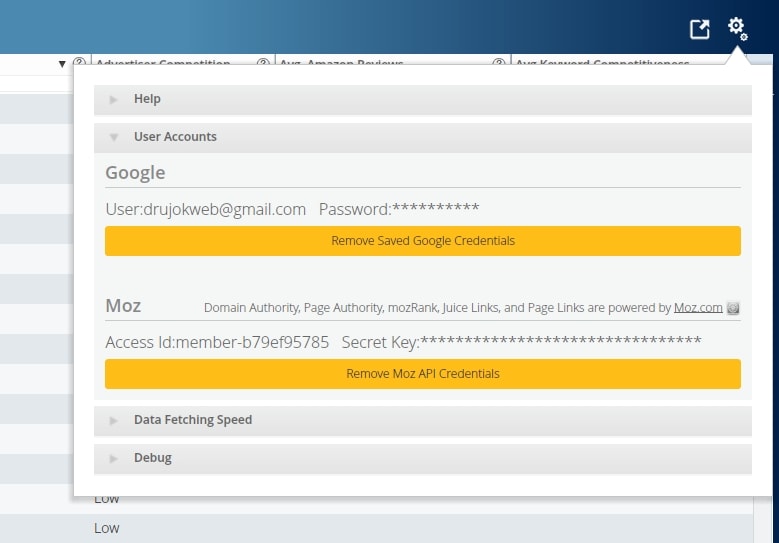Click the Help section label
Image resolution: width=779 pixels, height=543 pixels.
click(x=147, y=99)
